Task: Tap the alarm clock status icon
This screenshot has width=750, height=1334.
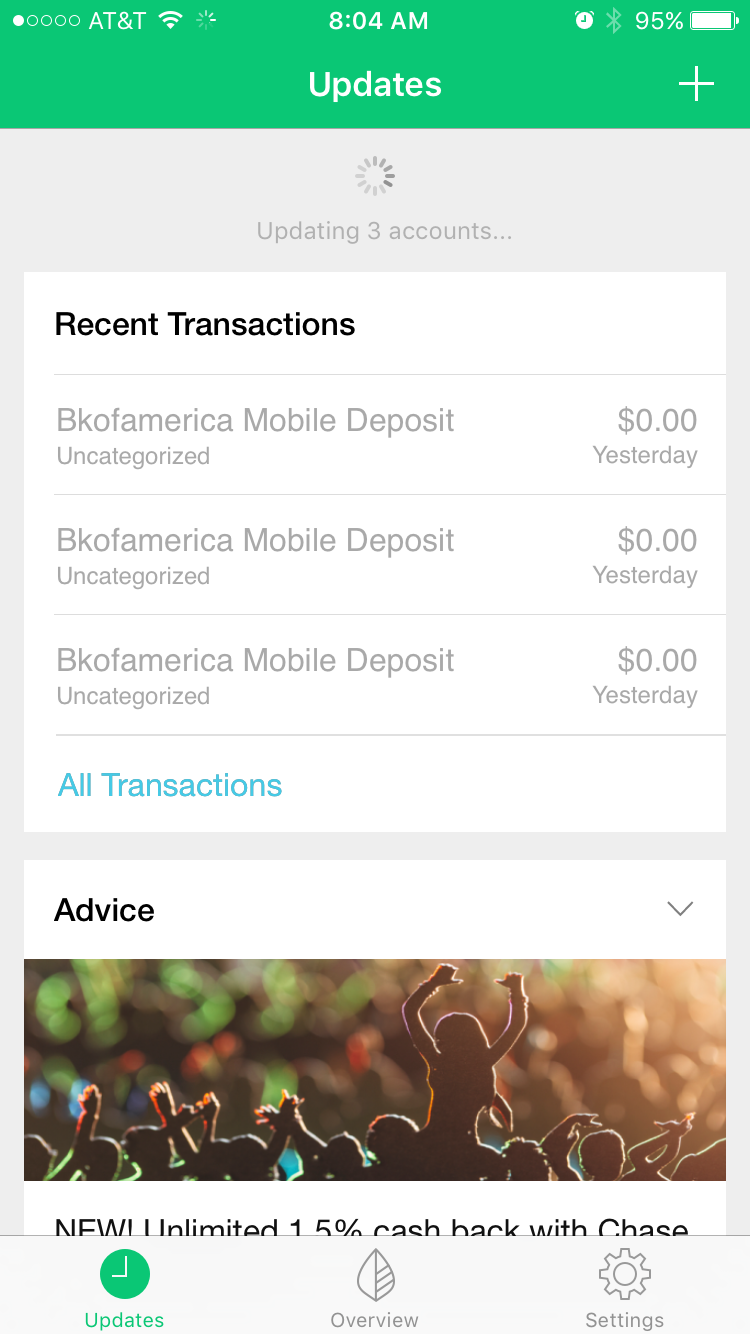Action: tap(584, 21)
